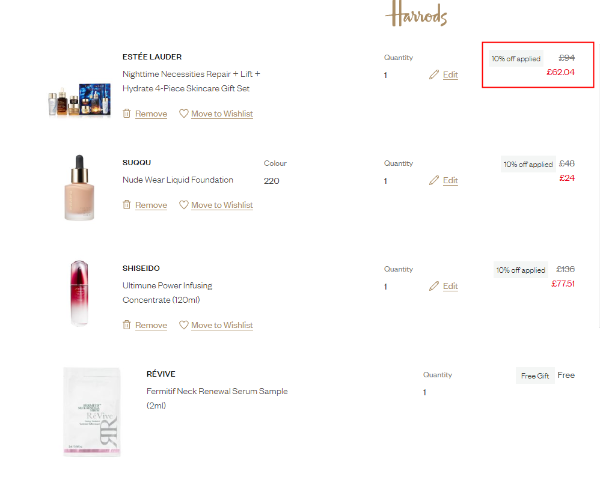Open the Shiseido Ultimune product image
The image size is (600, 477).
coord(79,293)
